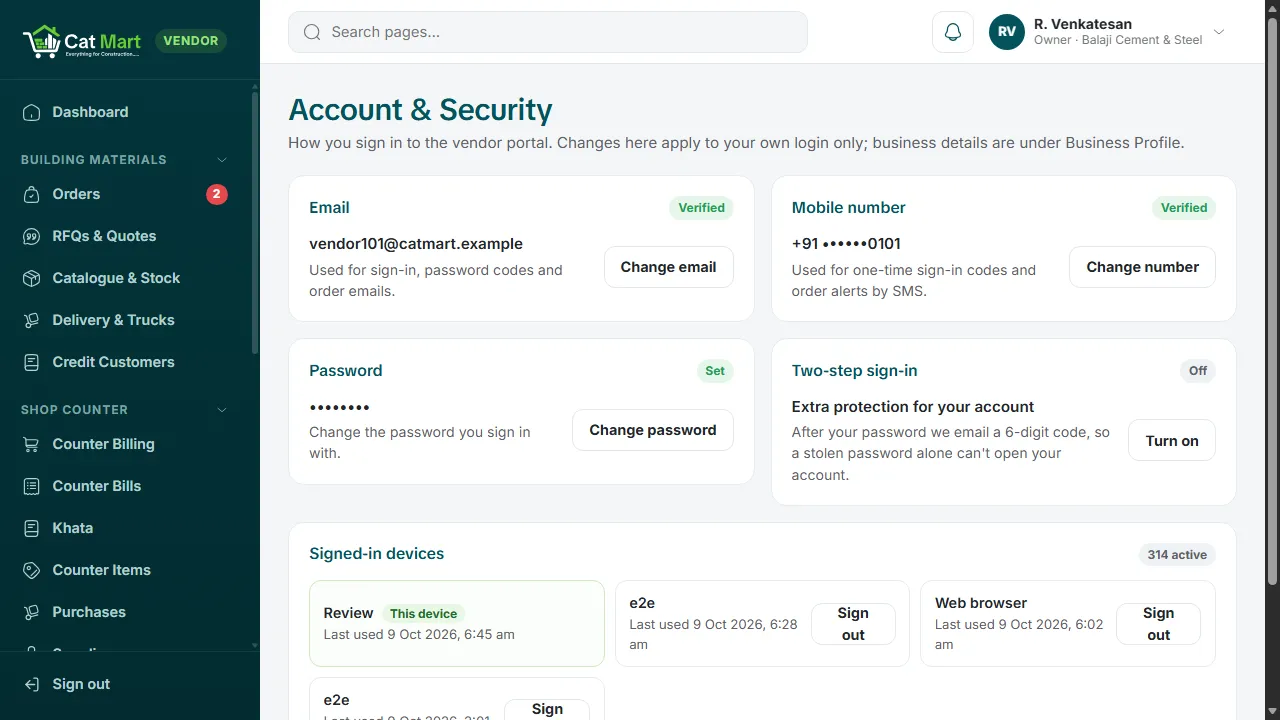Screen dimensions: 1280x720
Task: Click the two-step Off status badge
Action: point(1198,371)
